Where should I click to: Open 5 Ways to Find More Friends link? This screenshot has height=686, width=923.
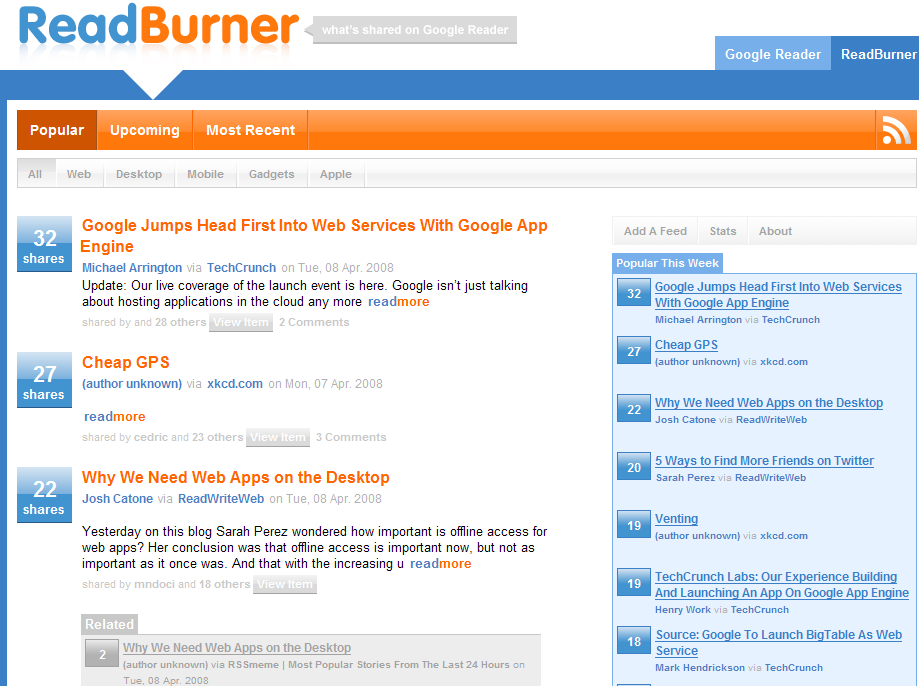pyautogui.click(x=764, y=460)
